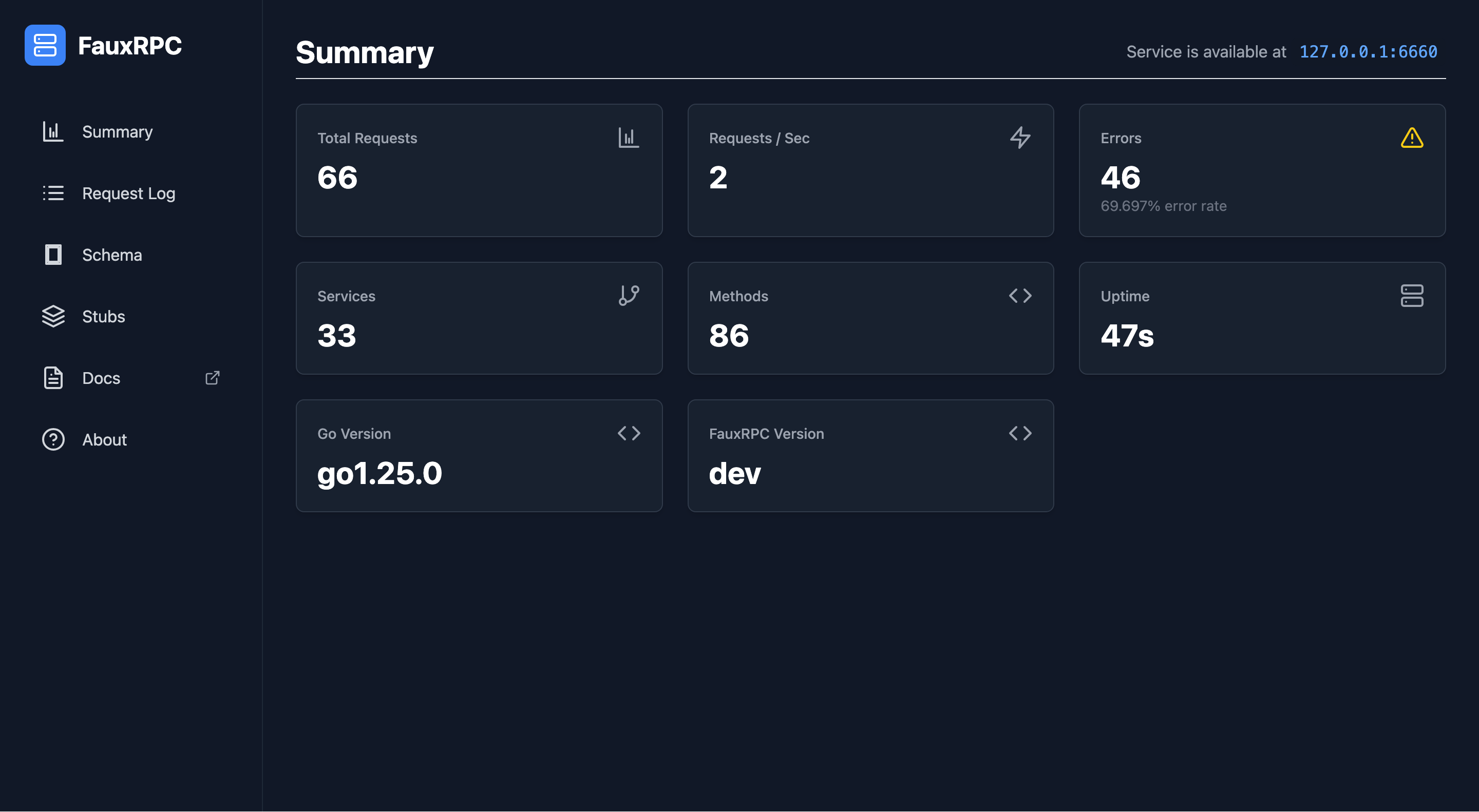This screenshot has height=812, width=1479.
Task: Click the Request Log list icon
Action: tap(53, 194)
